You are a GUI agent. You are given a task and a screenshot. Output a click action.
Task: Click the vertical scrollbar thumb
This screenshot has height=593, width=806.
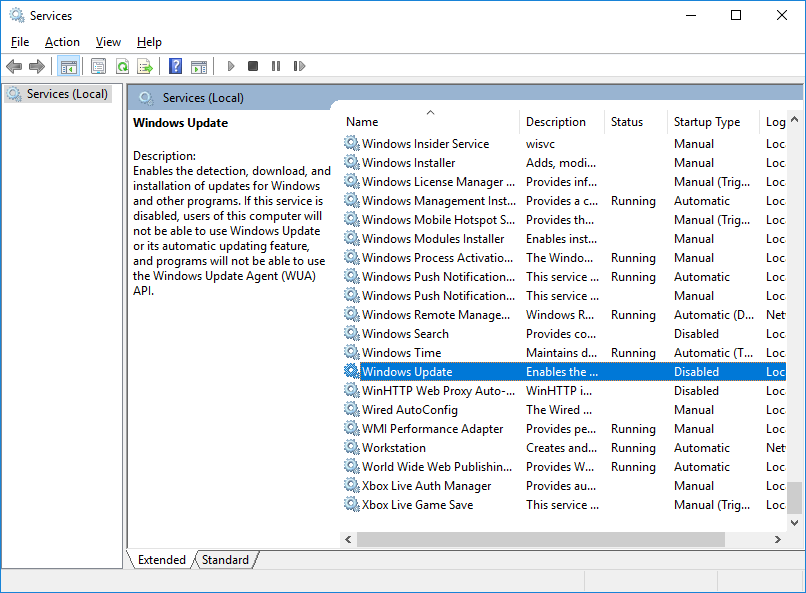794,497
